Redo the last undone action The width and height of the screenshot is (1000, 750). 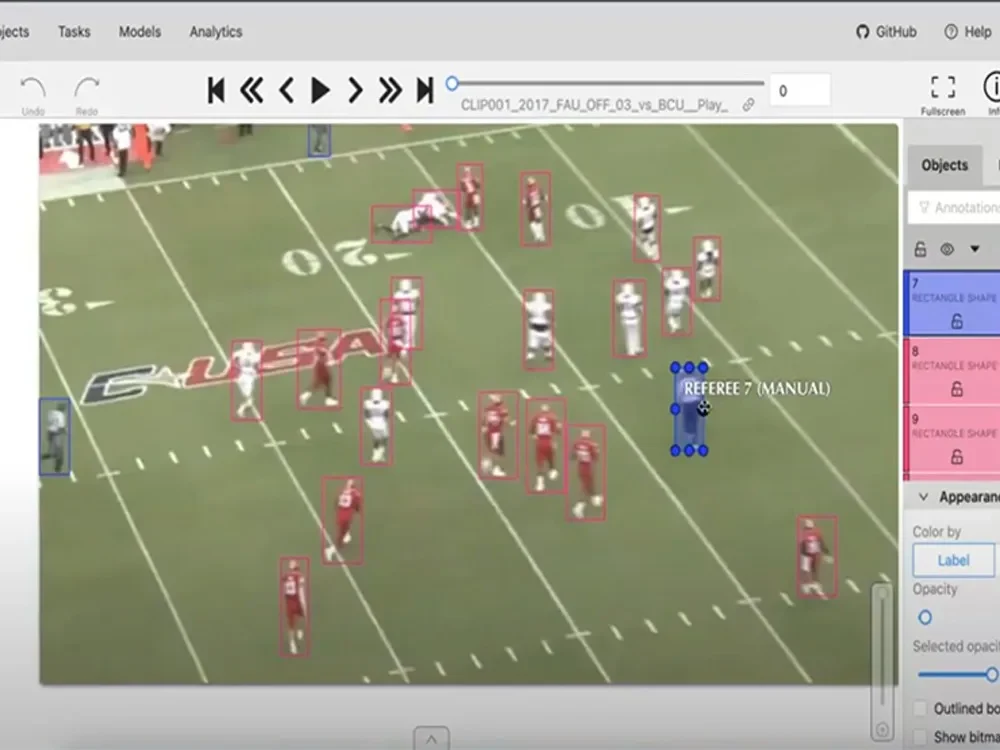coord(87,96)
